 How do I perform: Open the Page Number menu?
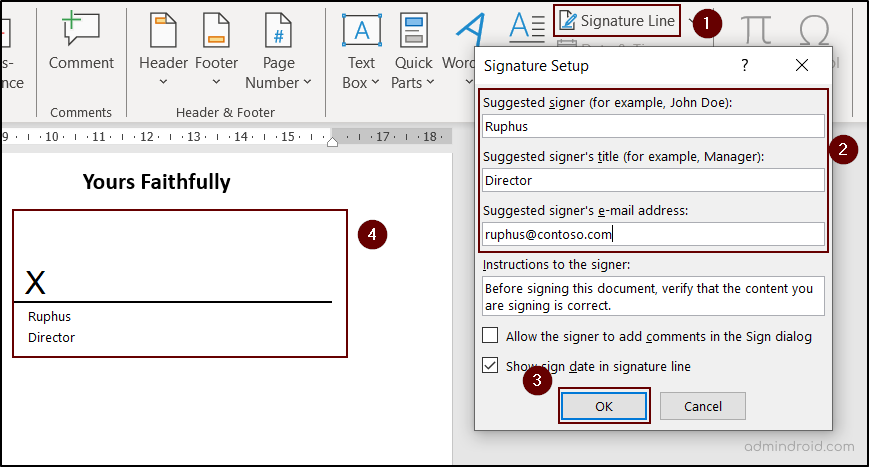(278, 51)
